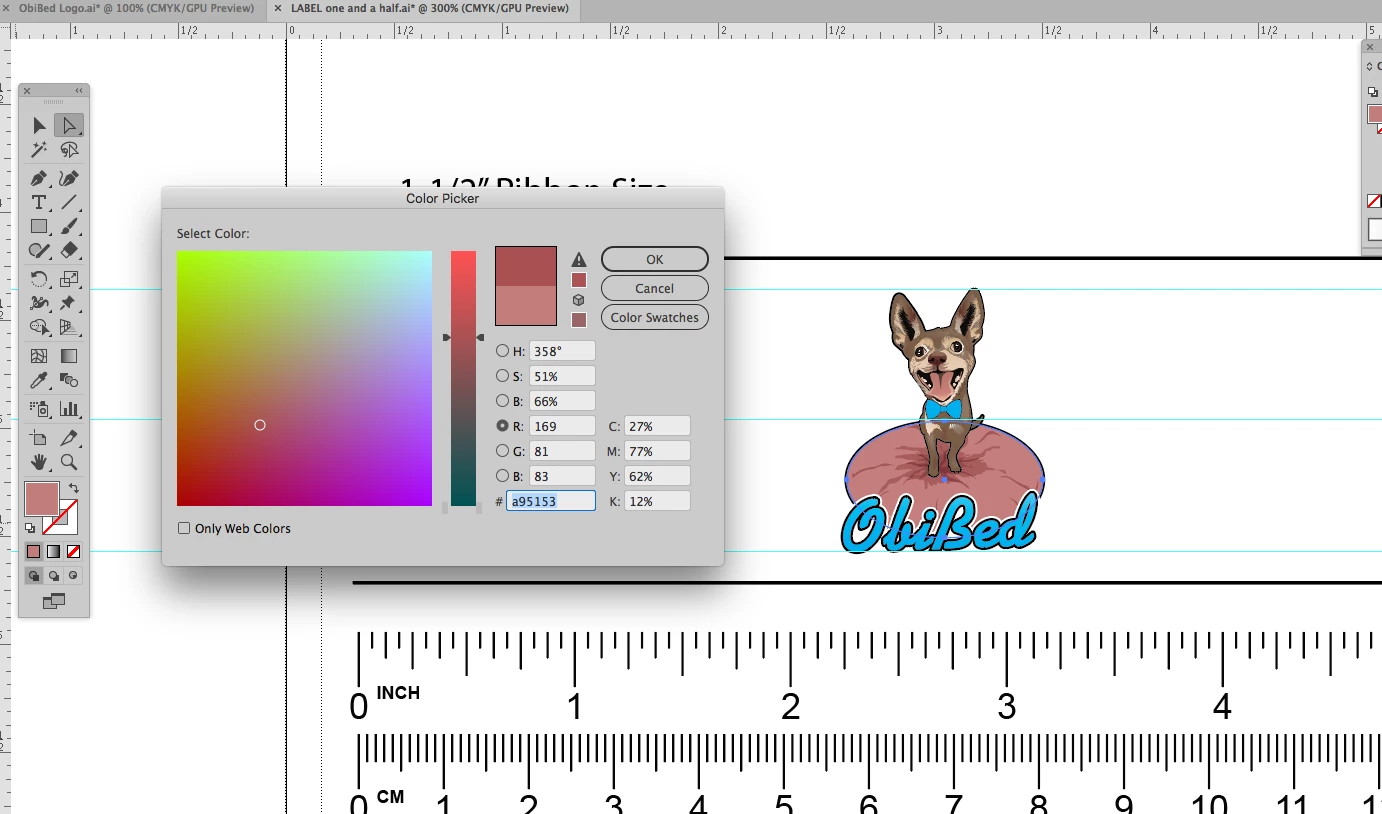Open Color Swatches from Color Picker

[x=655, y=317]
